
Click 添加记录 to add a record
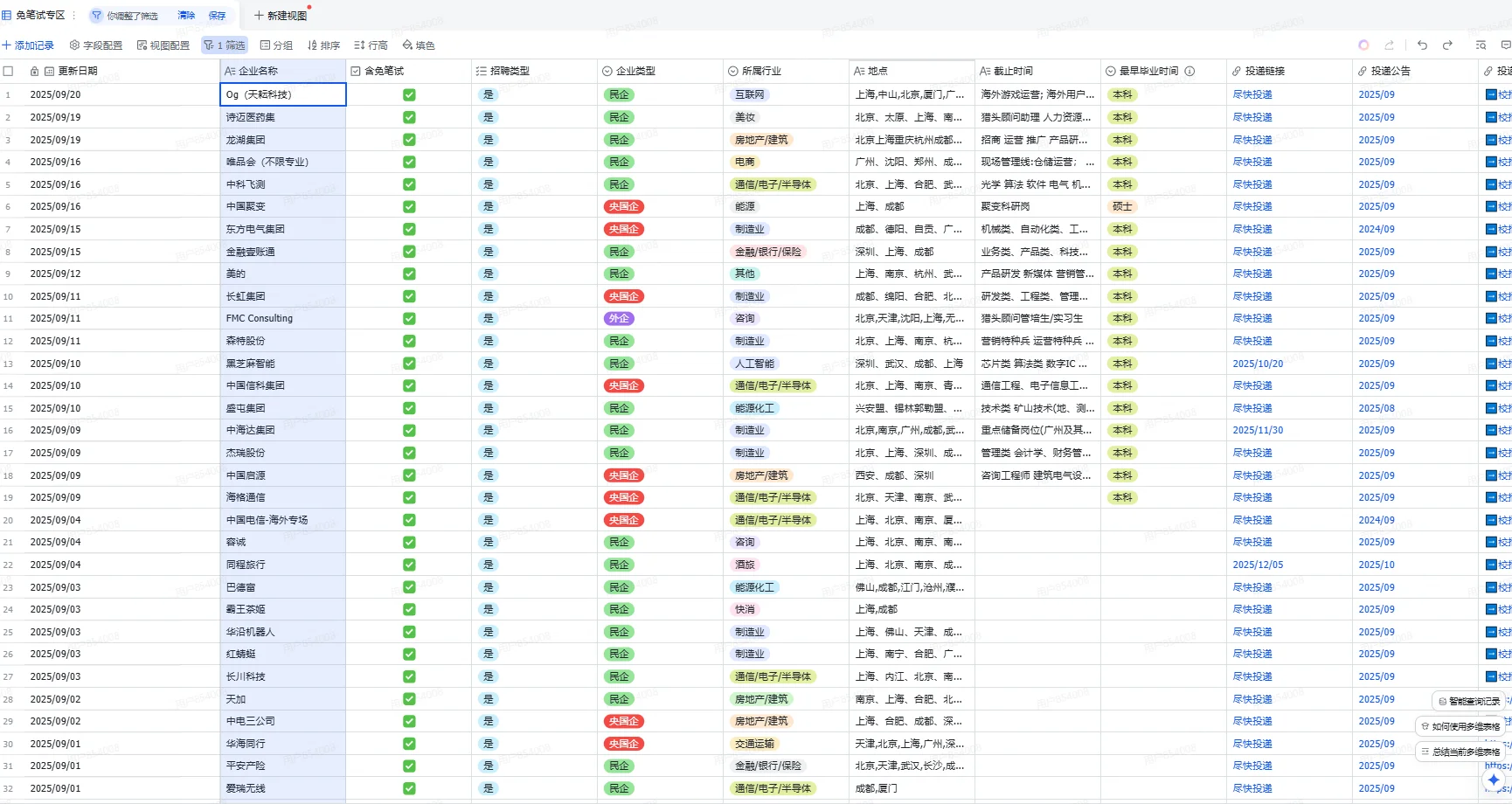click(28, 45)
